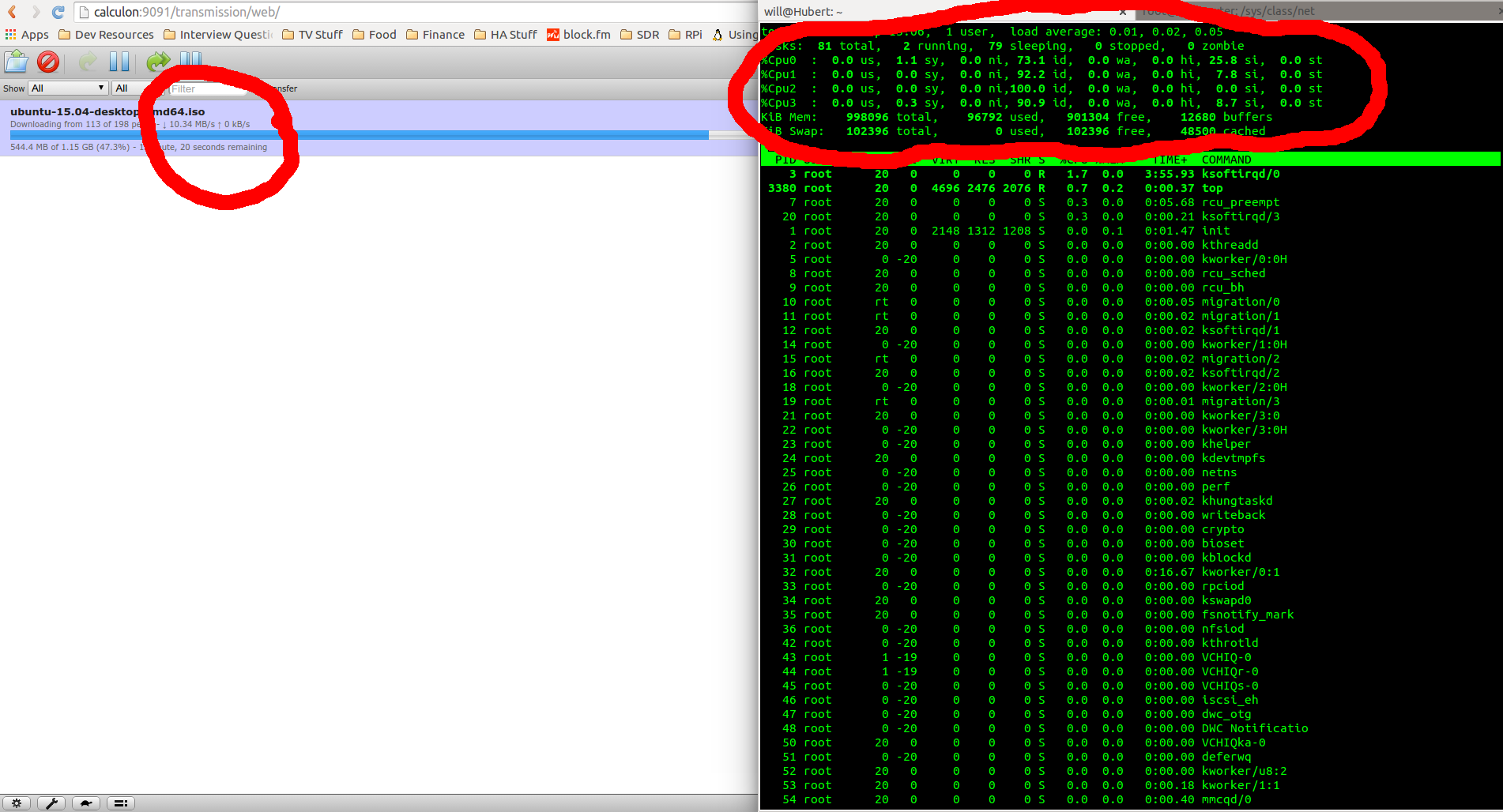Click the init process row

(1130, 231)
